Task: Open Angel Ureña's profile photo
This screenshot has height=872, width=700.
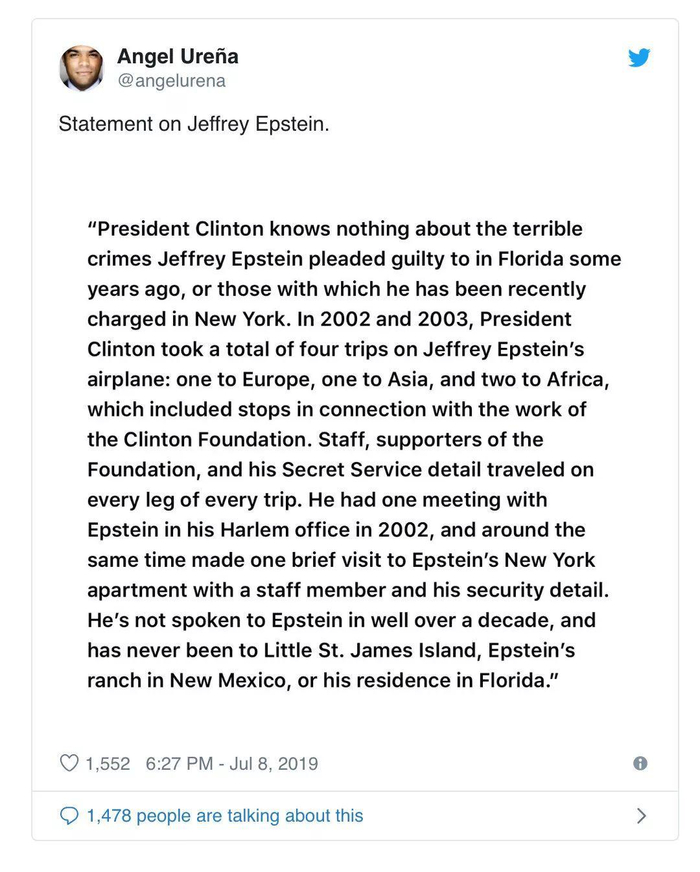Action: tap(81, 68)
